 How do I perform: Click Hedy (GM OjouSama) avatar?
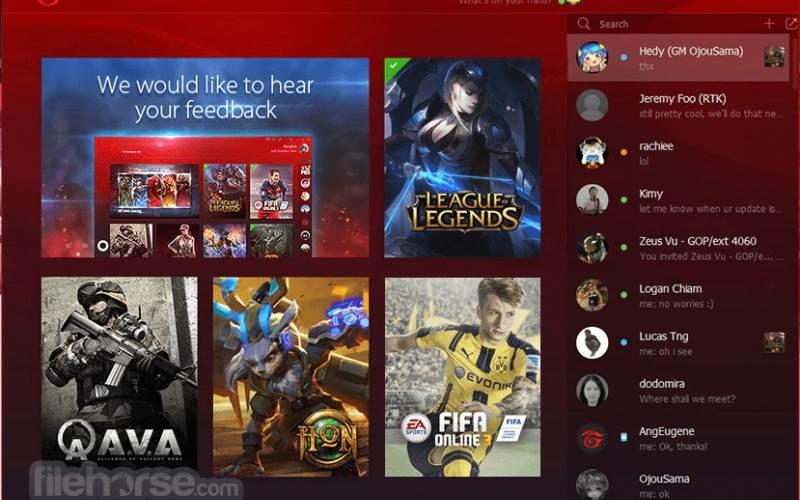point(592,57)
